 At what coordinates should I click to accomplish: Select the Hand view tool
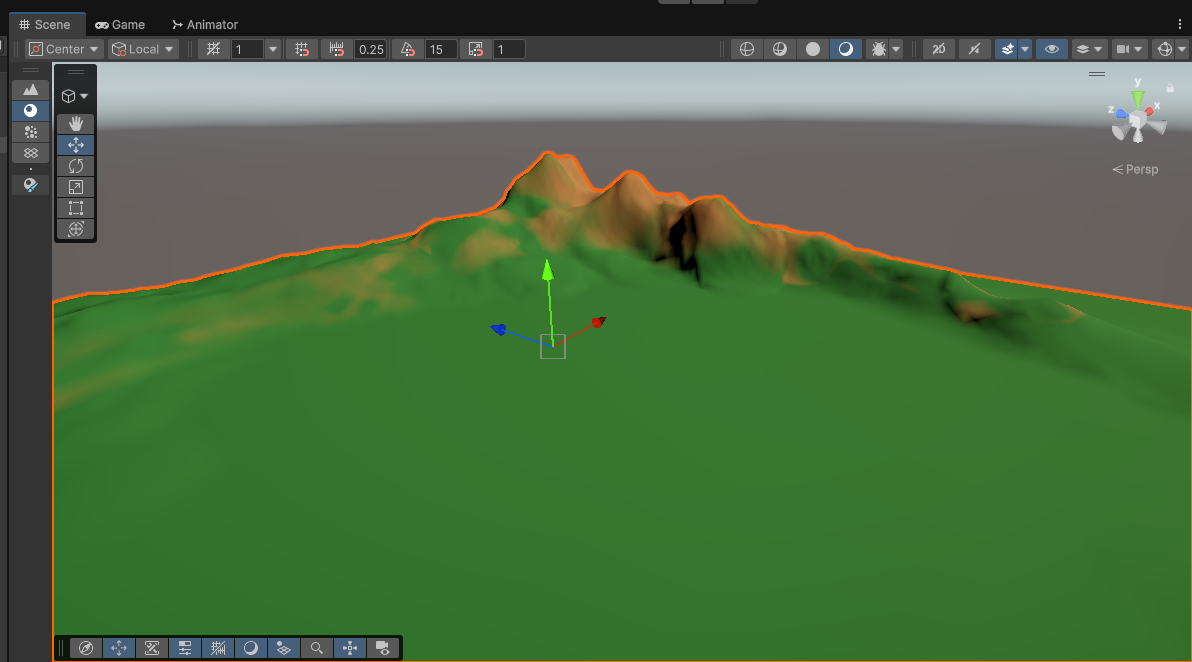tap(75, 123)
